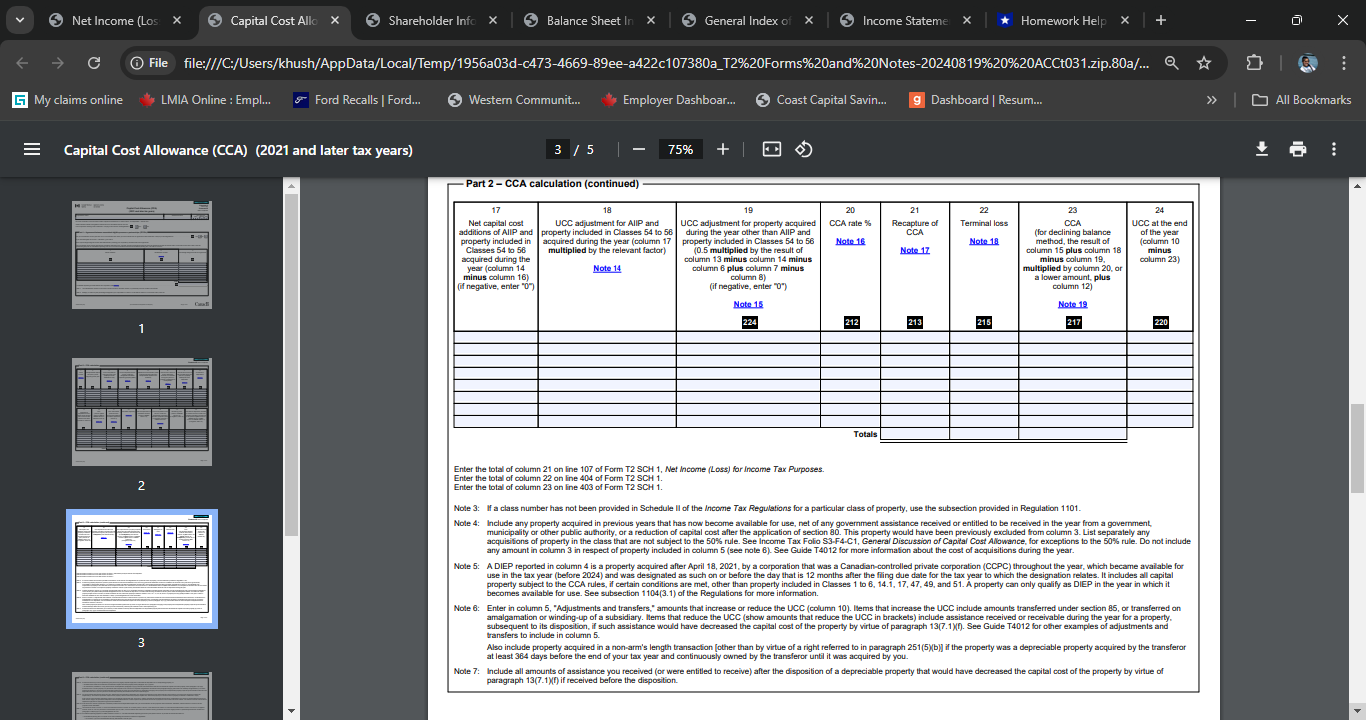Select the page 3 thumbnail
This screenshot has height=720, width=1366.
tap(141, 569)
